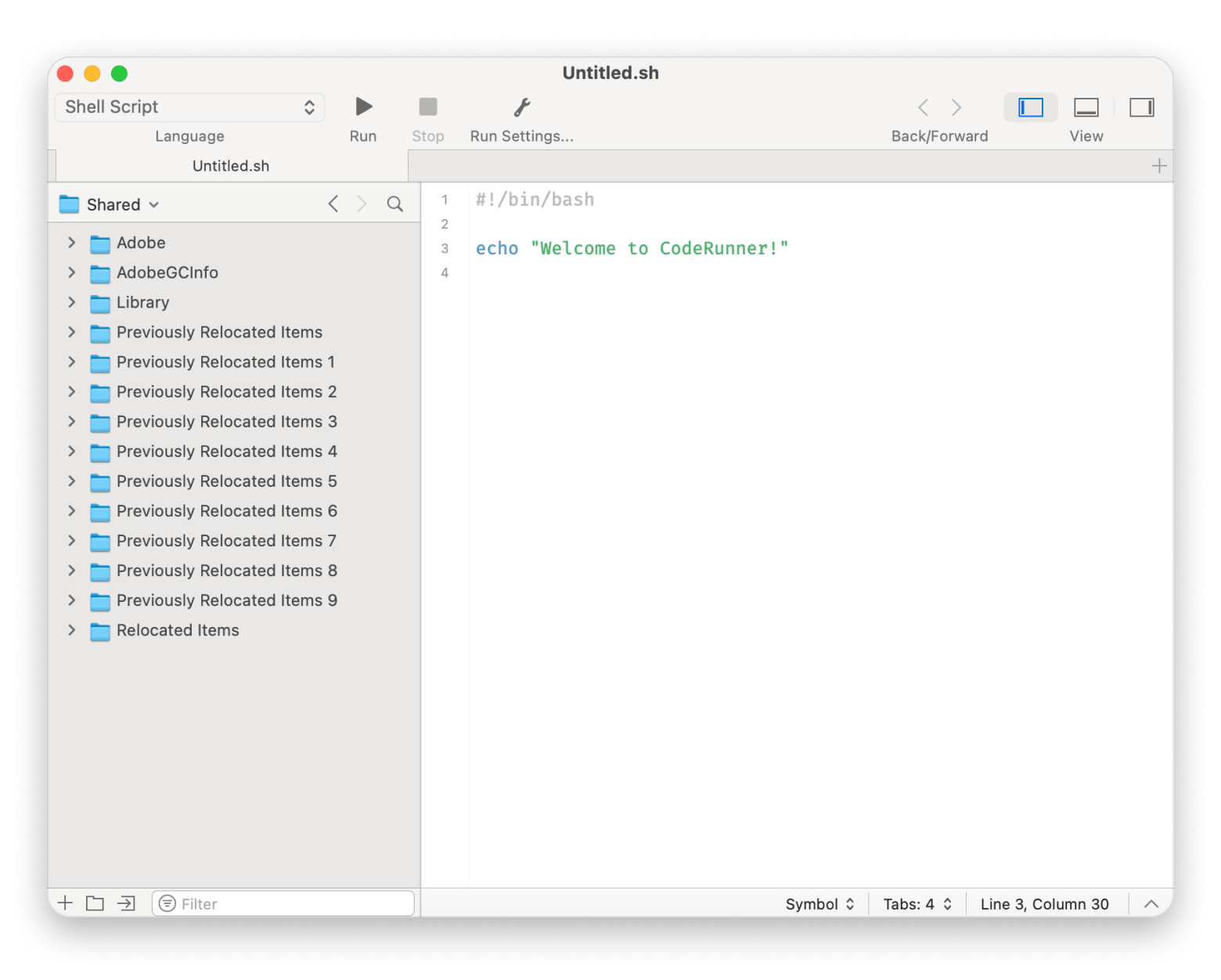Screen dimensions: 1221x980
Task: Create new folder icon in sidebar footer
Action: pos(95,903)
